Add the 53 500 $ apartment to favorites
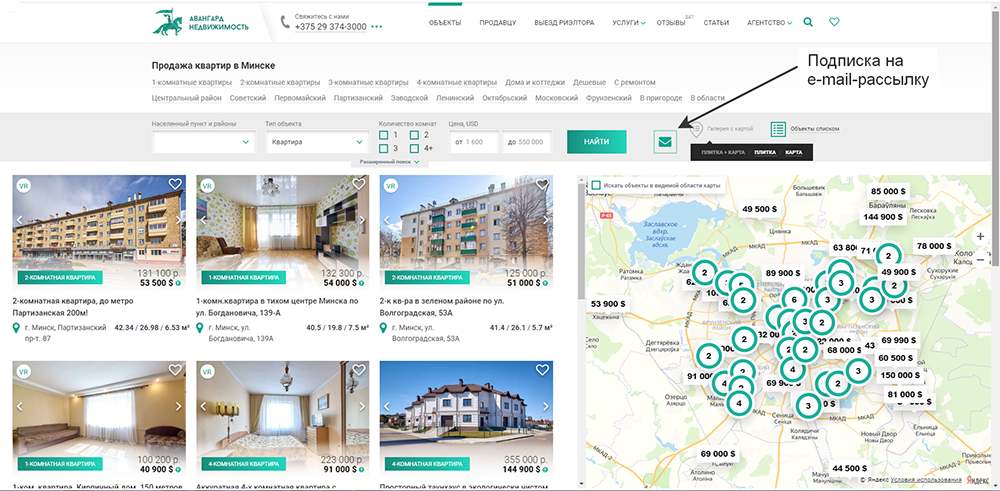Viewport: 1000px width, 491px height. coord(175,184)
